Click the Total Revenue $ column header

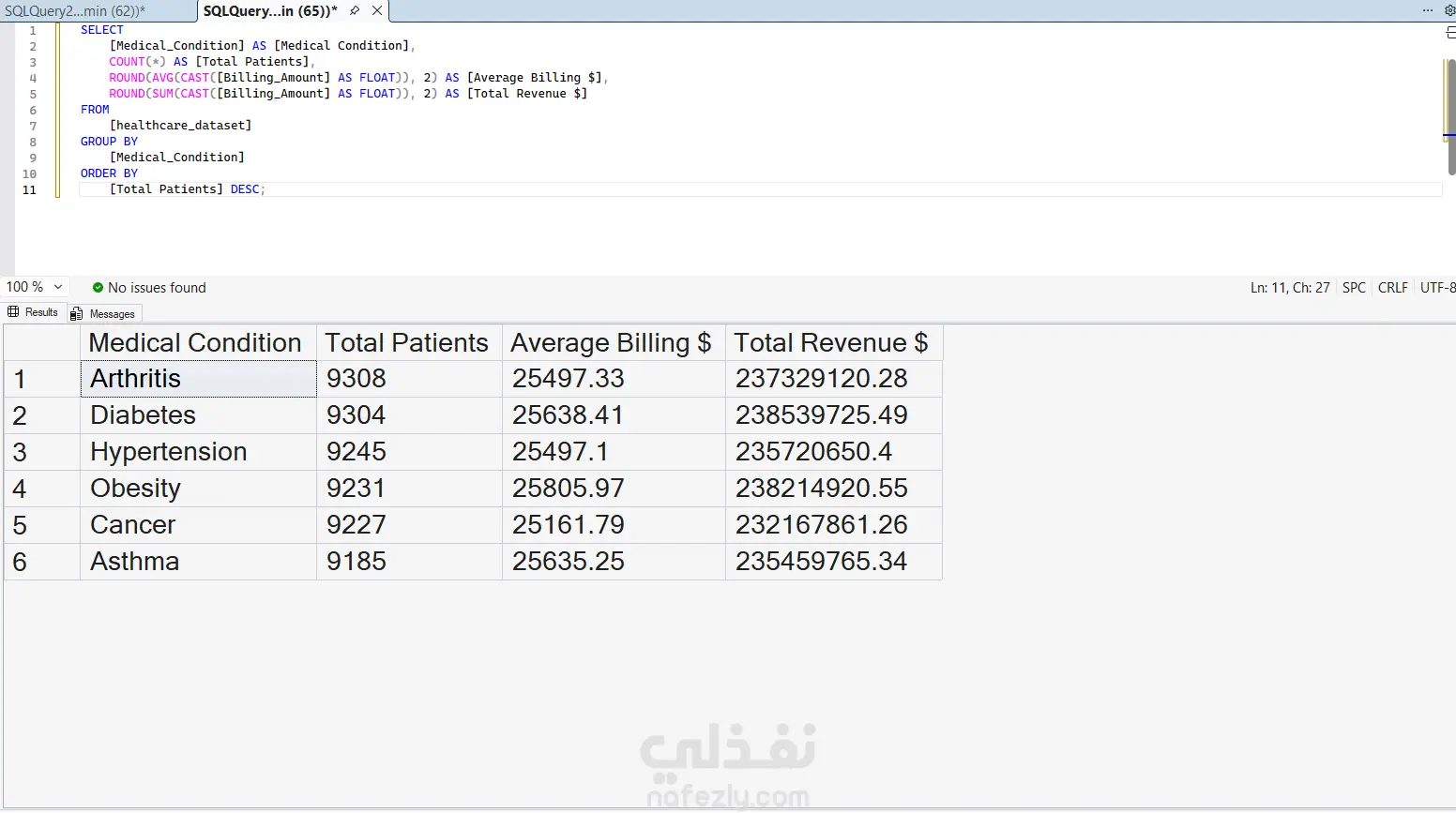[833, 343]
